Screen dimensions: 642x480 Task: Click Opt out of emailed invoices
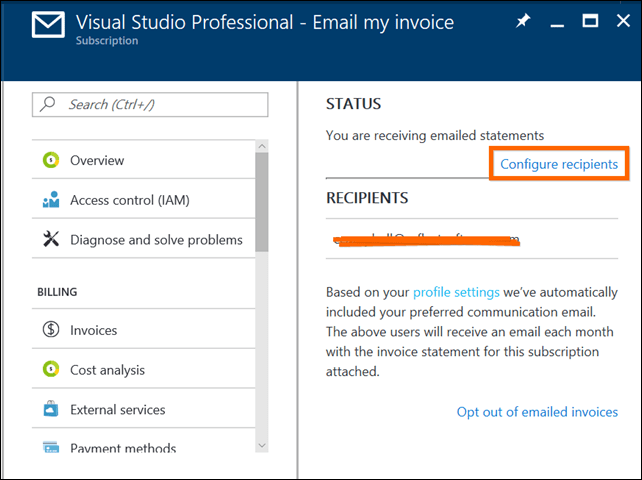[x=537, y=412]
